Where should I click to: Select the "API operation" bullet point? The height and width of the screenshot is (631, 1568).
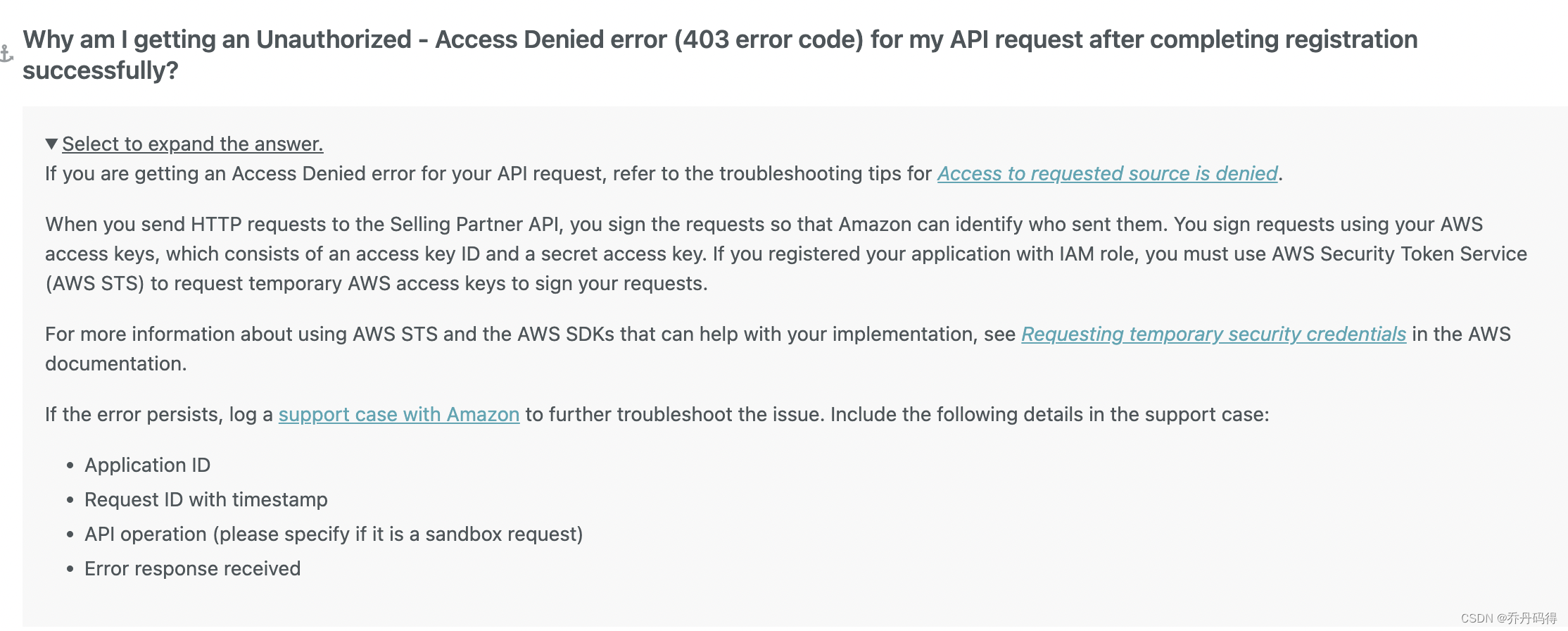coord(334,534)
